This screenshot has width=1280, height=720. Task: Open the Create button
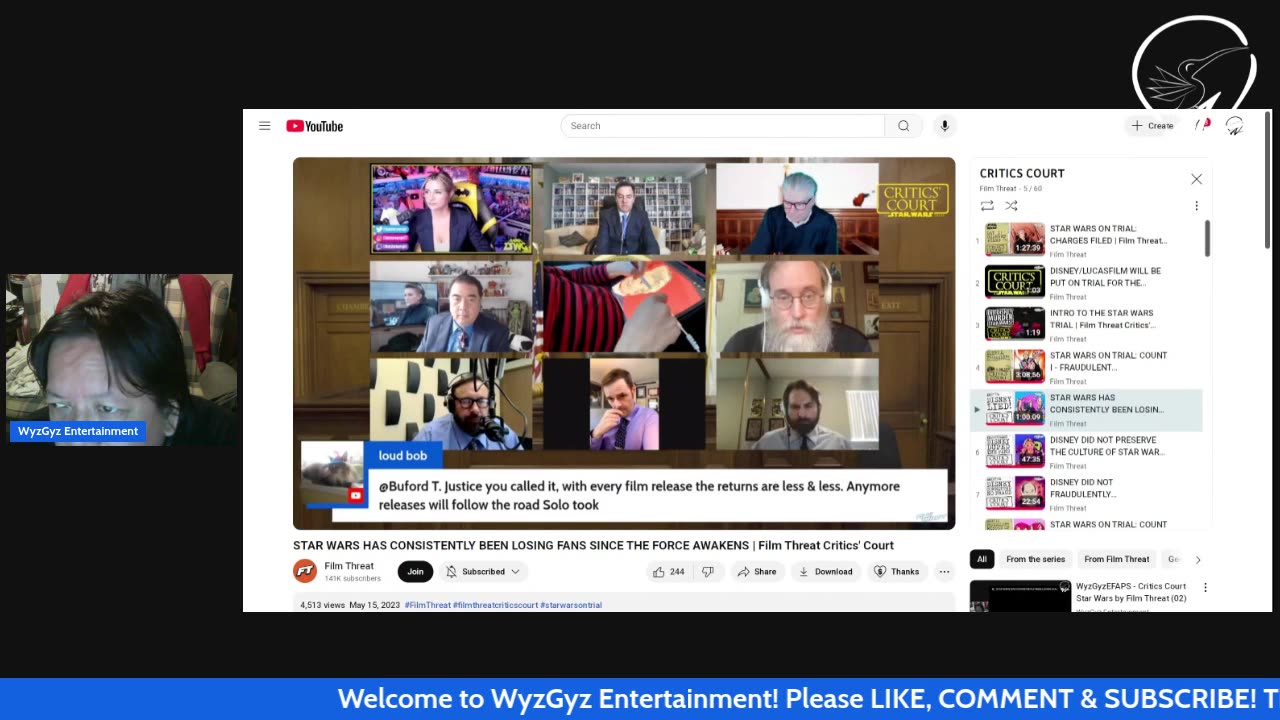pyautogui.click(x=1153, y=126)
